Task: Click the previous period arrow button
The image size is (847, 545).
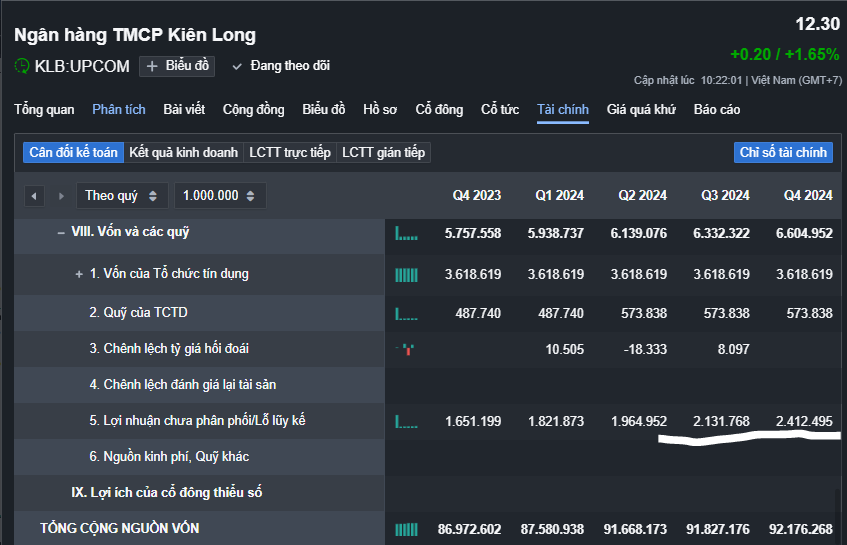Action: pyautogui.click(x=35, y=196)
